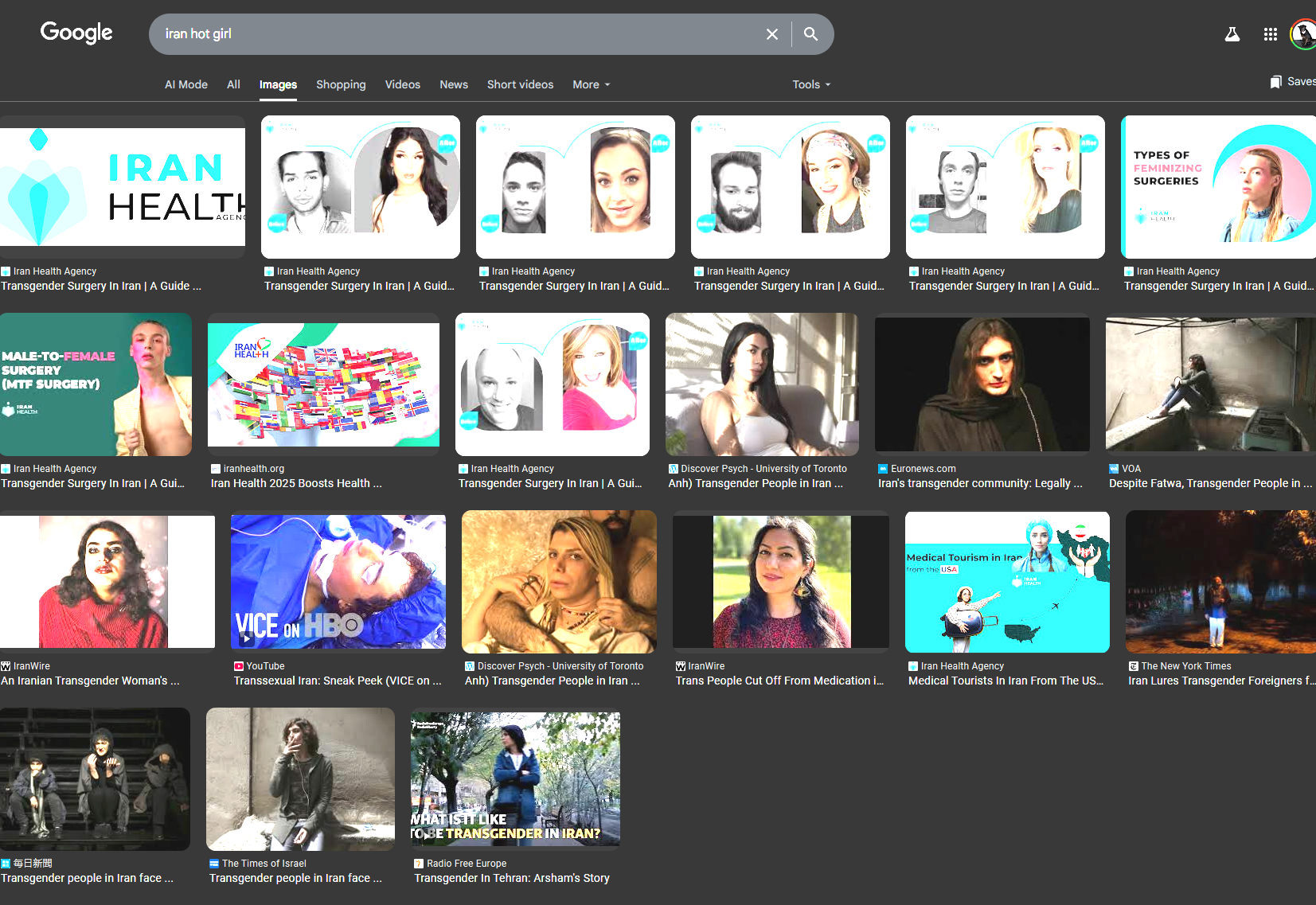Image resolution: width=1316 pixels, height=905 pixels.
Task: Select the Images tab
Action: 278,84
